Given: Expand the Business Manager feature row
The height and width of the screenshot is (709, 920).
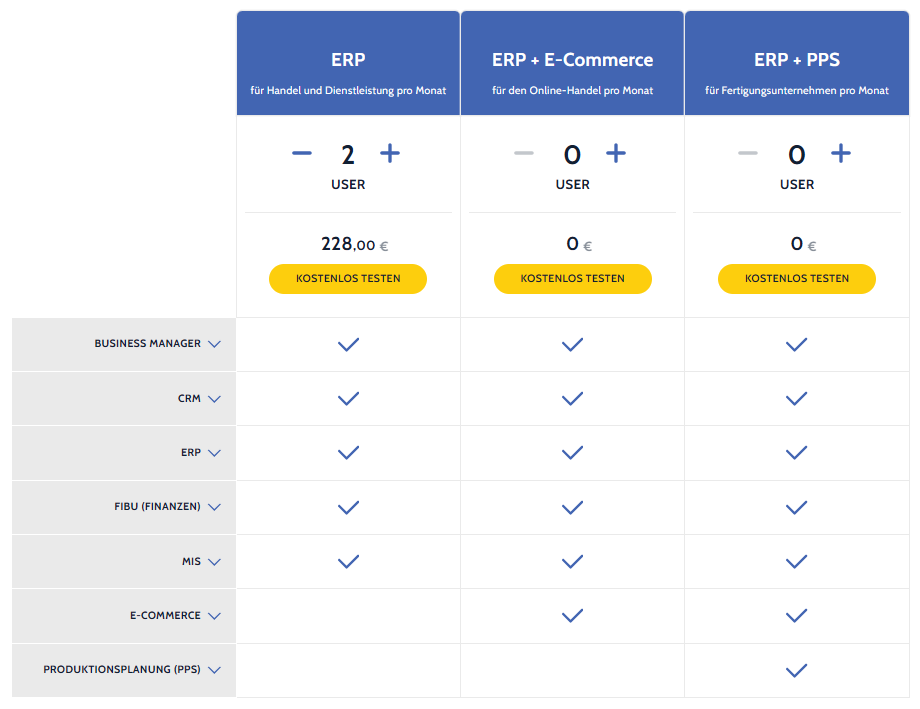Looking at the screenshot, I should [214, 344].
